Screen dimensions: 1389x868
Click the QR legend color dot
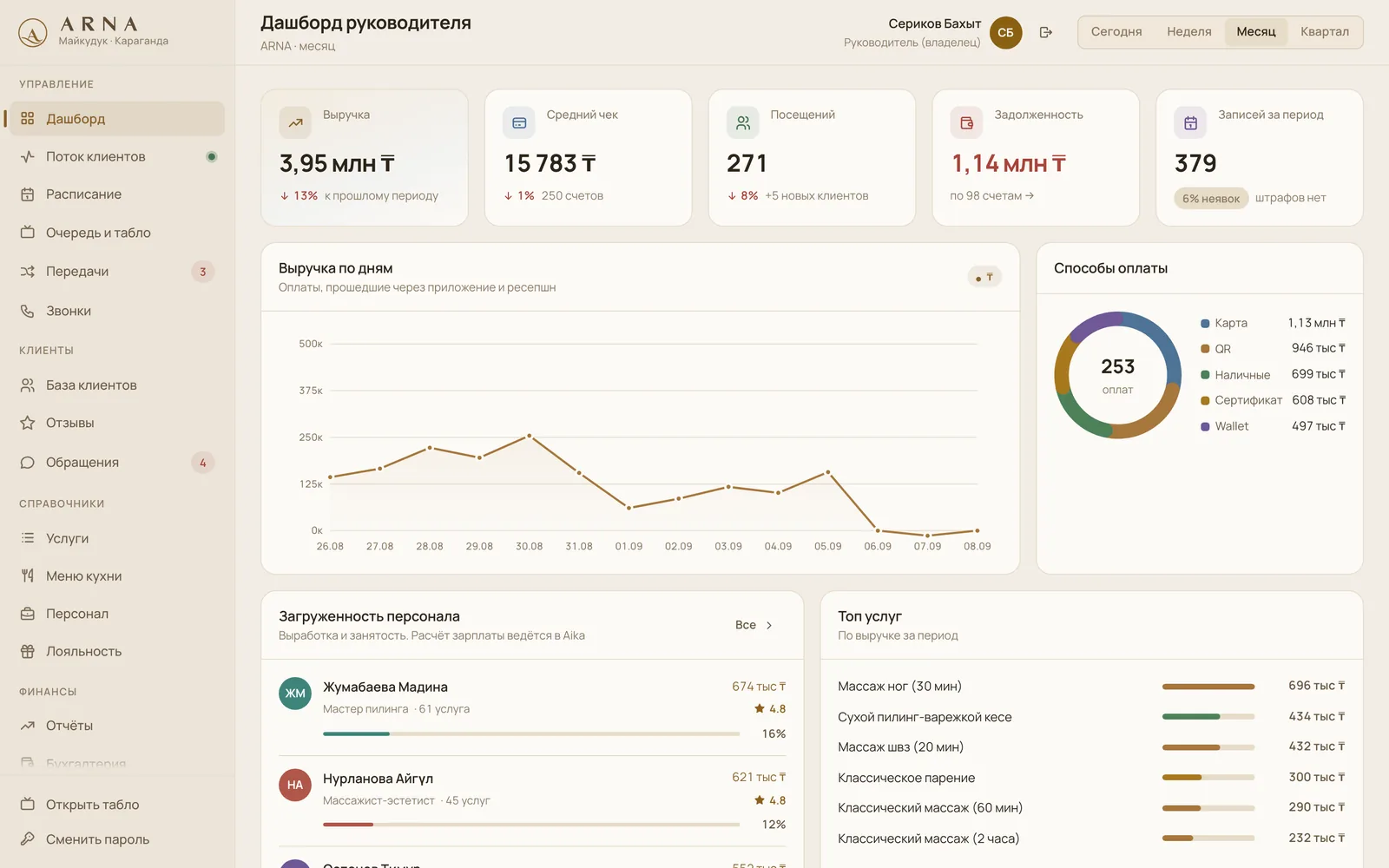1205,349
